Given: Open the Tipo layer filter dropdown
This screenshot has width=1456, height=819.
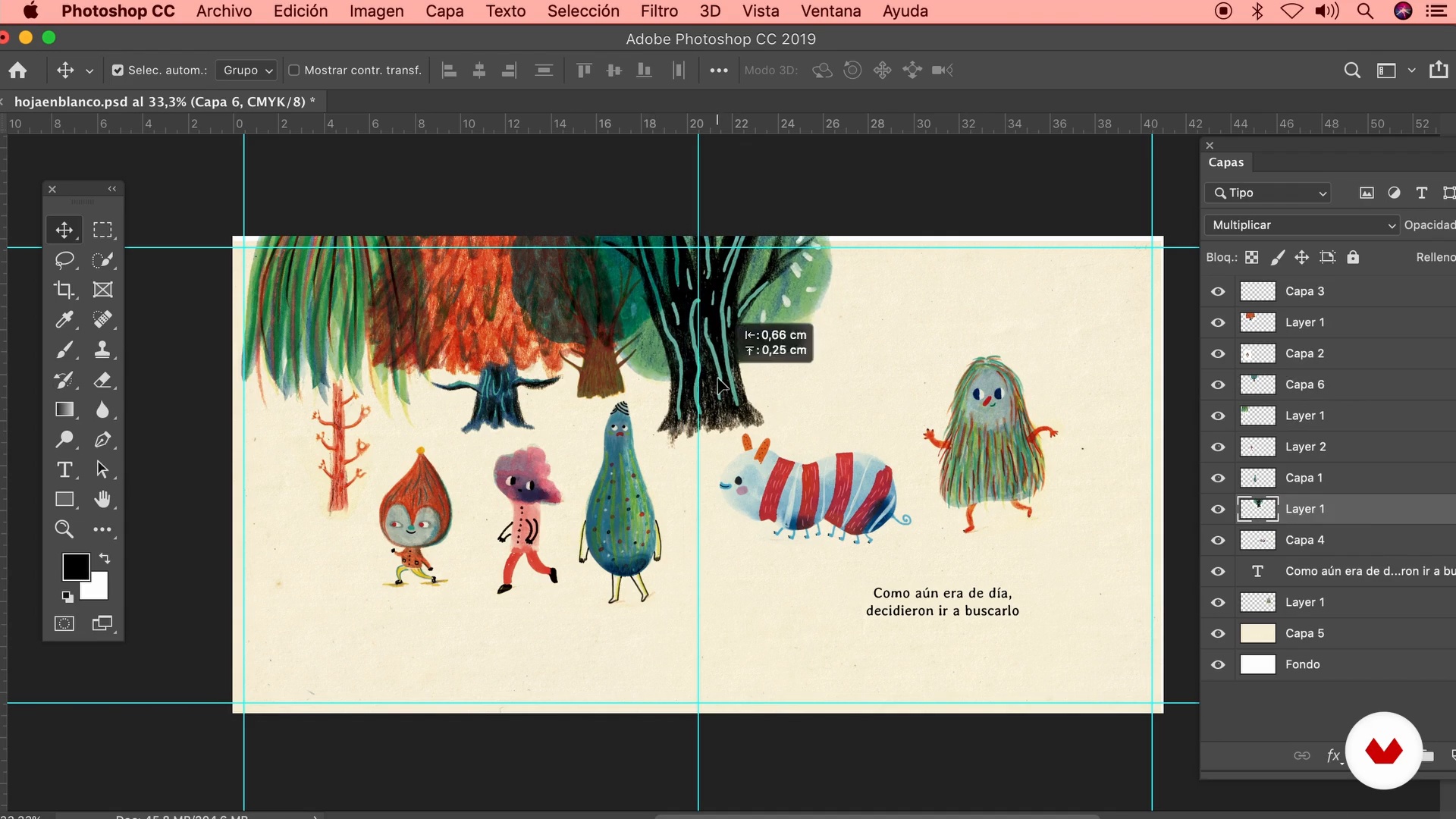Looking at the screenshot, I should click(1268, 193).
